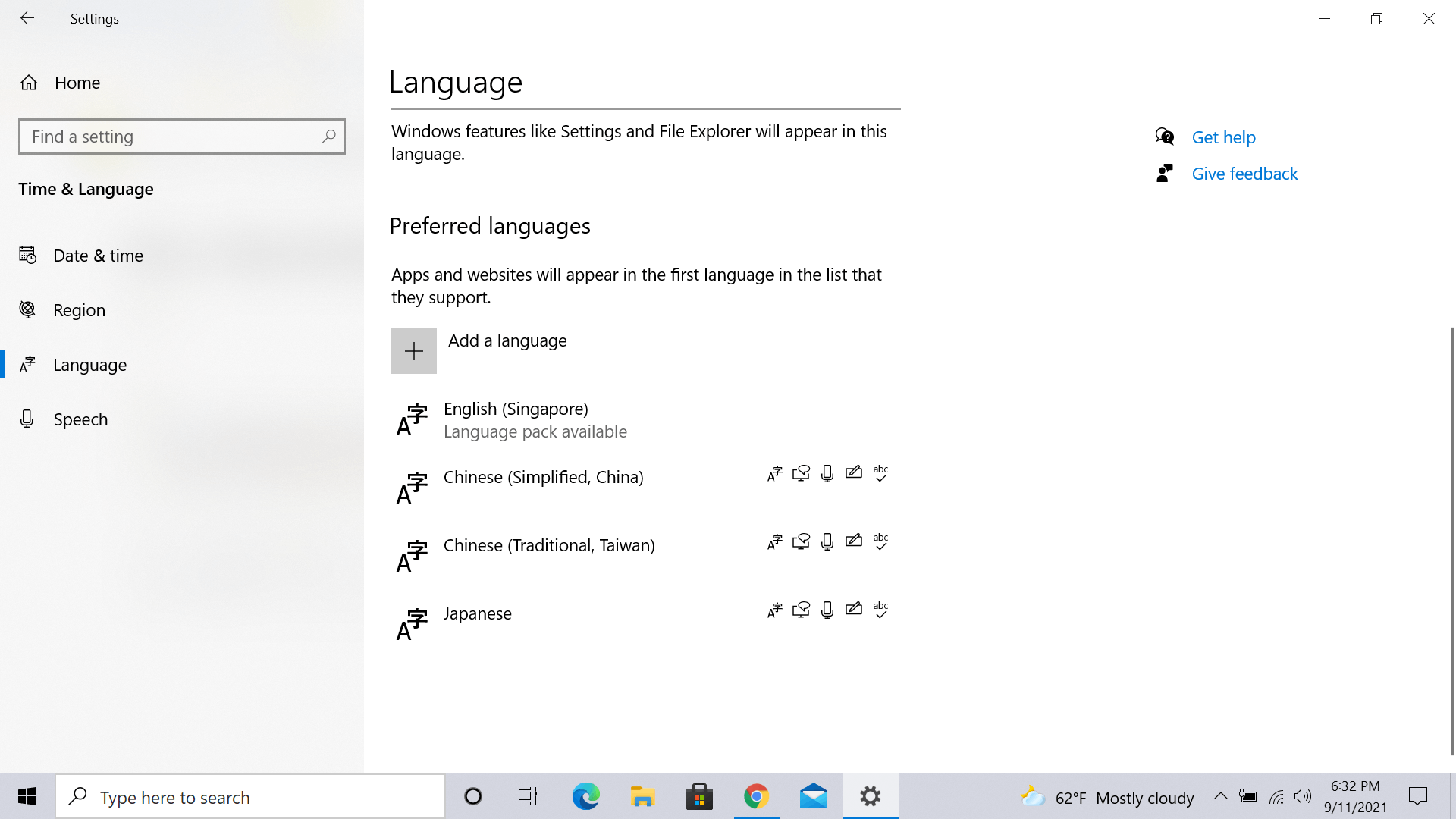Click the back arrow in Settings

(x=27, y=18)
